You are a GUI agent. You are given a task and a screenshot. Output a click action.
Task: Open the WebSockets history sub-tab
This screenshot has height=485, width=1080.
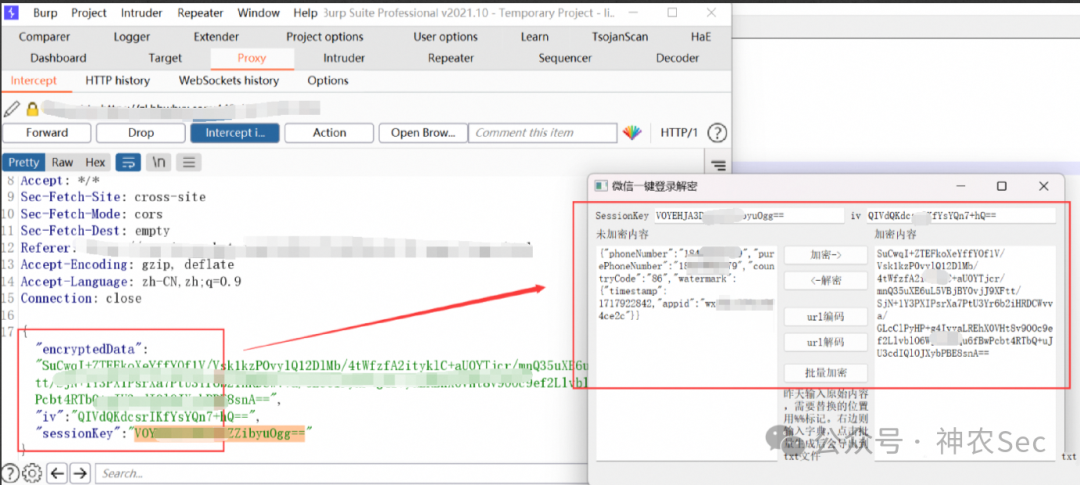pyautogui.click(x=229, y=81)
